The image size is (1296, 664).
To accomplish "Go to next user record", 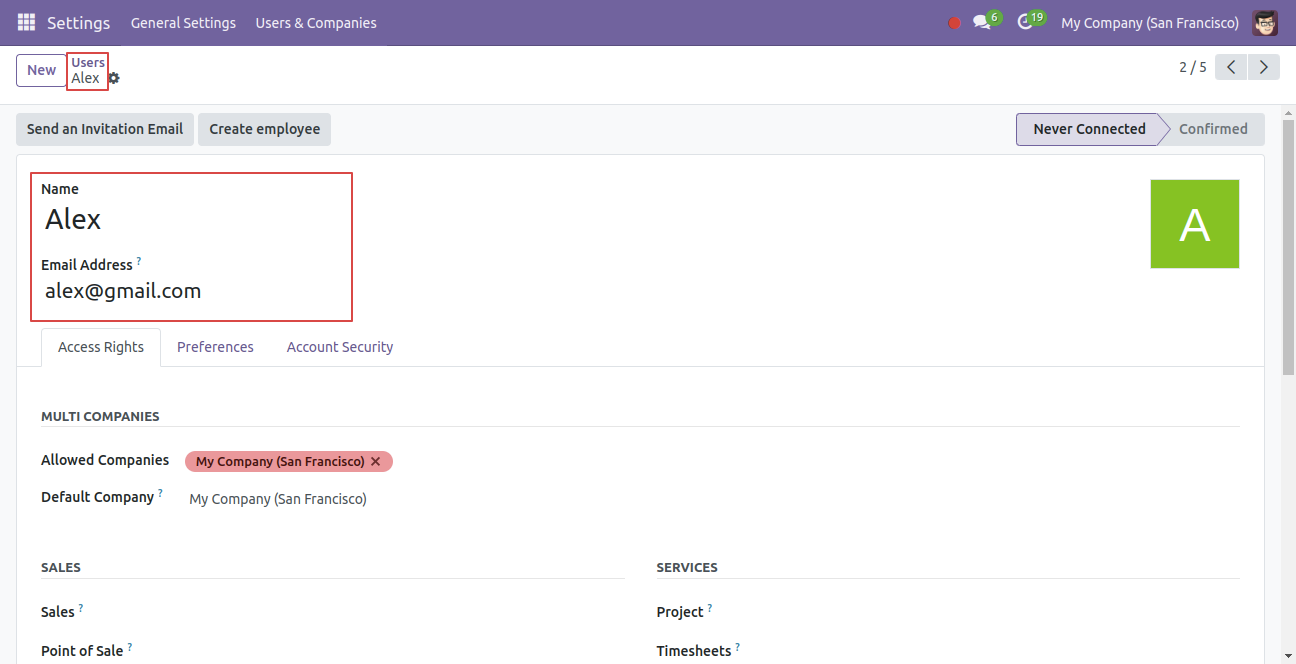I will 1264,67.
